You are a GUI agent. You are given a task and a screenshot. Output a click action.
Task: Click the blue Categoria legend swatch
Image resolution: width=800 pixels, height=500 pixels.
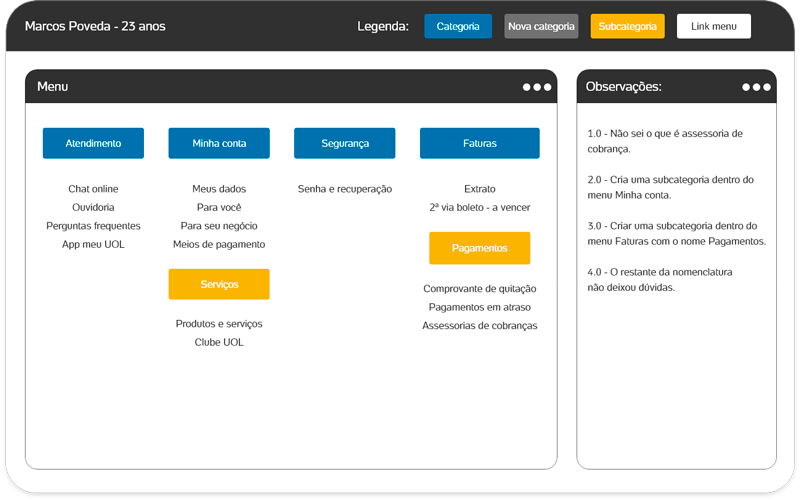click(458, 26)
